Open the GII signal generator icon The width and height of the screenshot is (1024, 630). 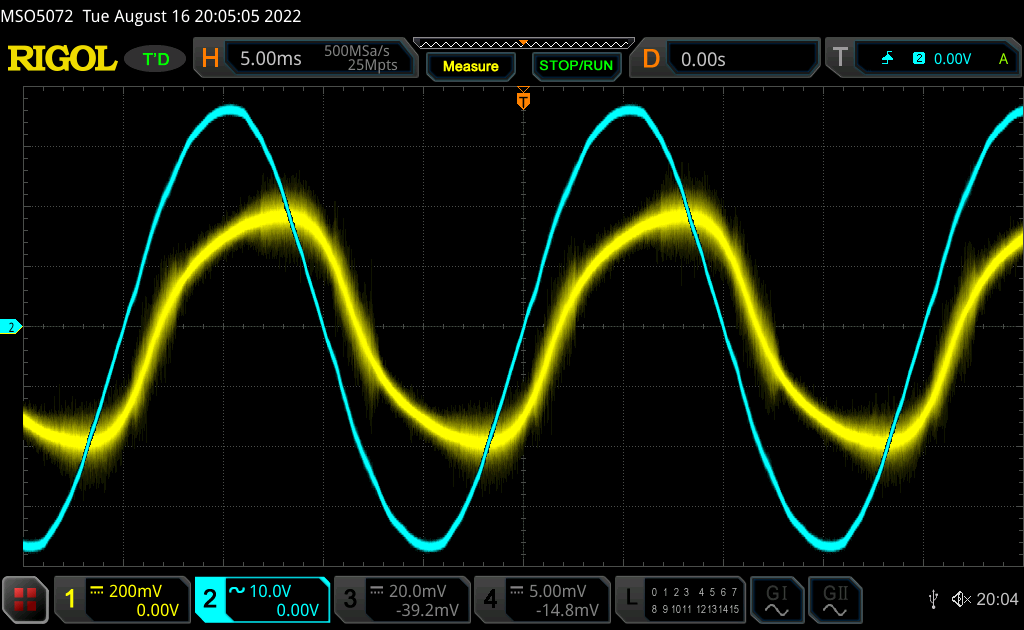pos(833,599)
